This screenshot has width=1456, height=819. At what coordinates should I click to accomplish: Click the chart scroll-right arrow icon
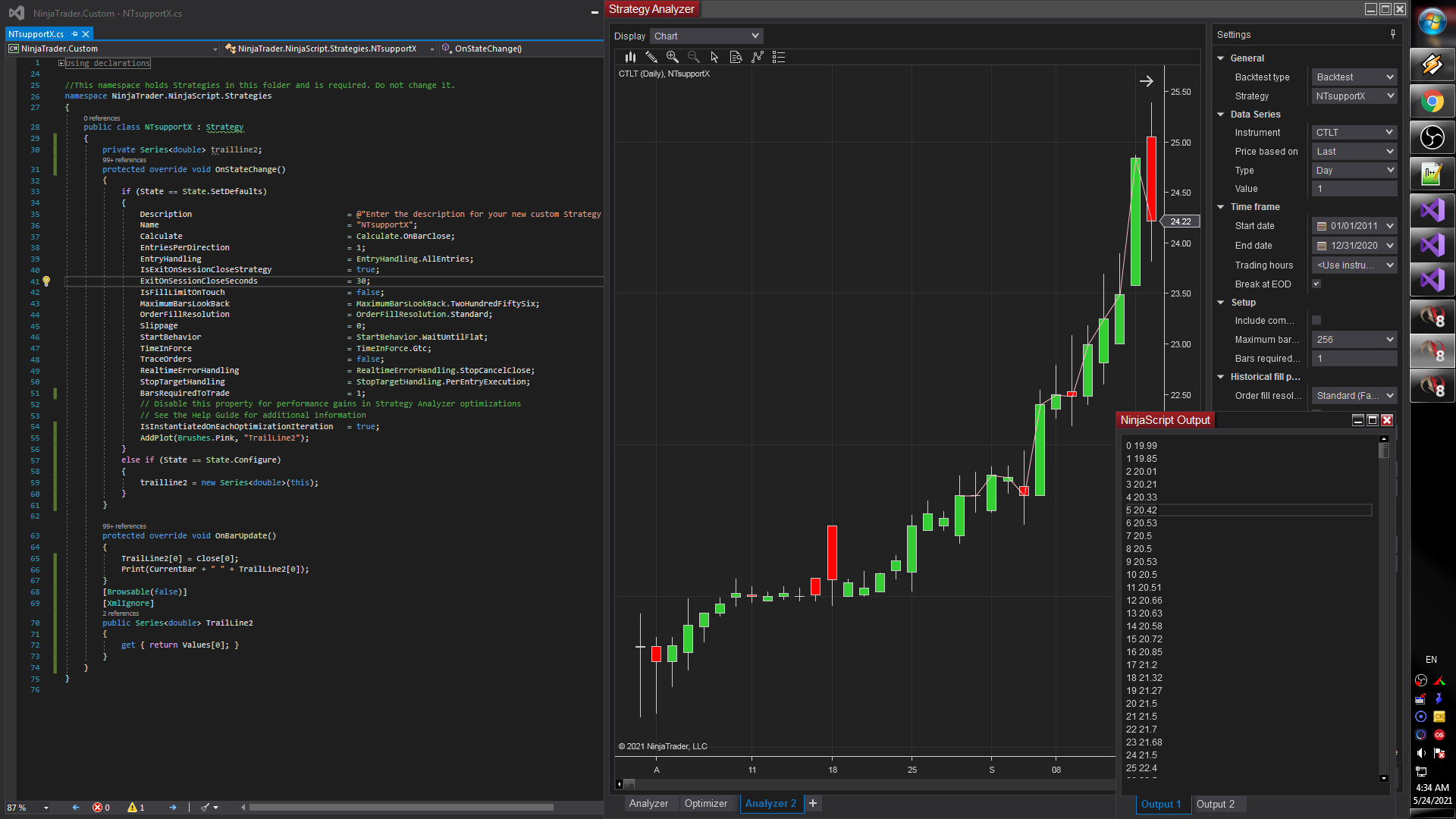pos(1146,81)
